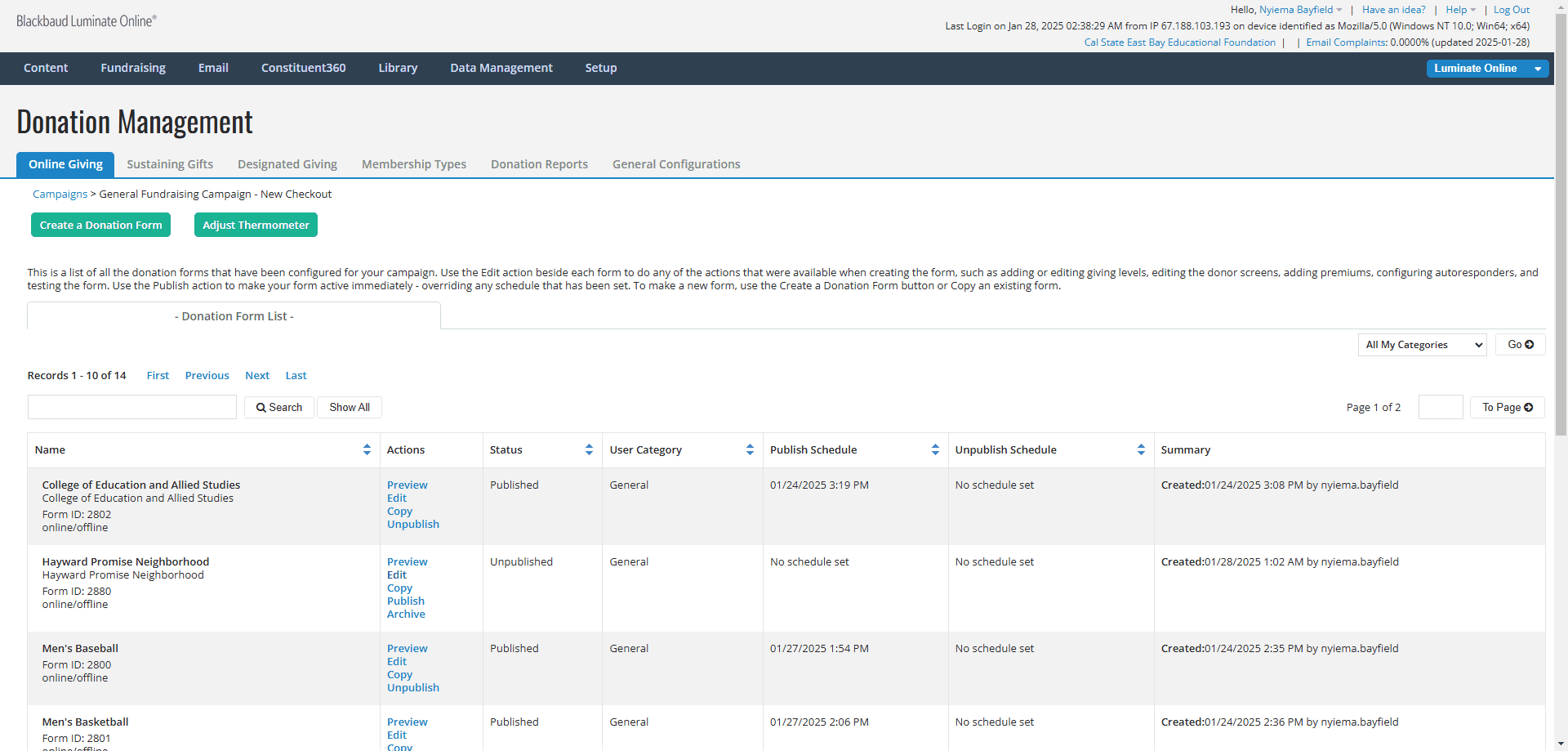This screenshot has height=751, width=1568.
Task: Focus the donation form search field
Action: [x=132, y=407]
